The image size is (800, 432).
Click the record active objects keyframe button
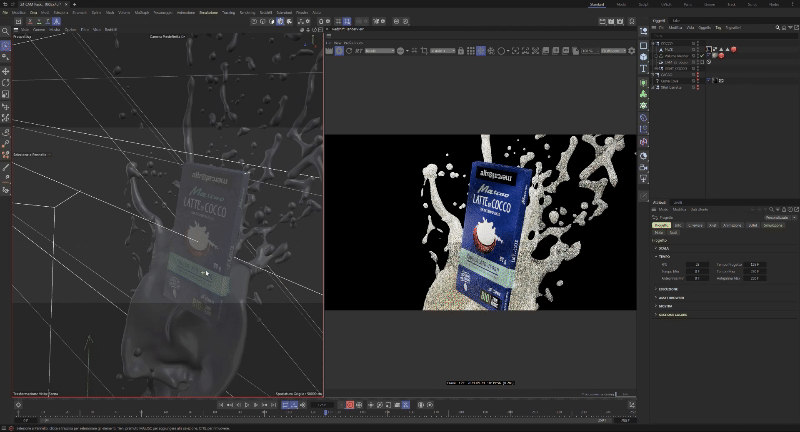pos(349,405)
